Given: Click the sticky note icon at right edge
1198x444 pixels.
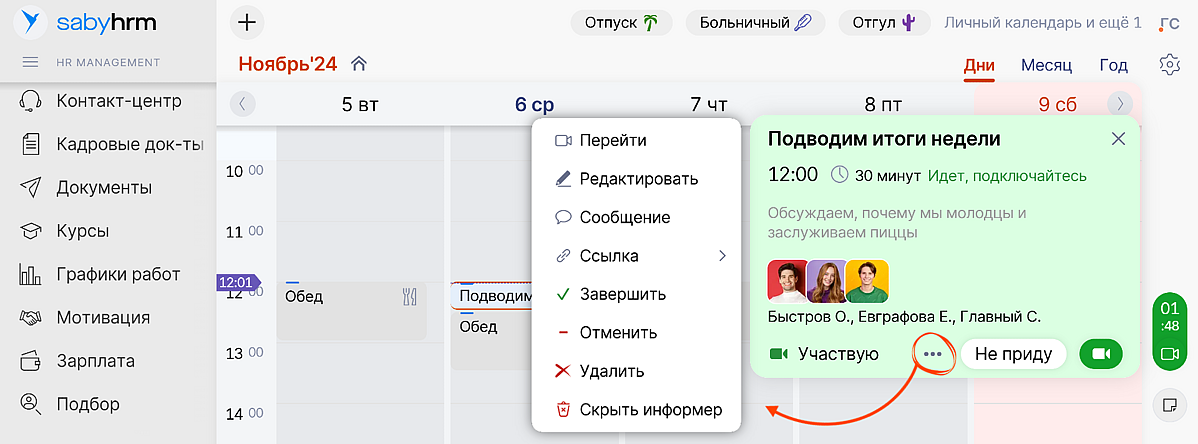Looking at the screenshot, I should (1167, 405).
